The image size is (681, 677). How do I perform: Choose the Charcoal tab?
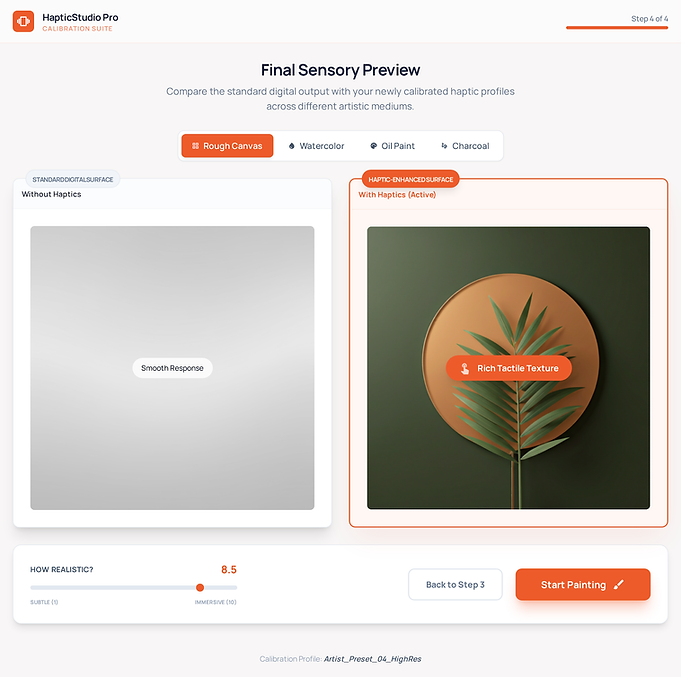pos(465,146)
